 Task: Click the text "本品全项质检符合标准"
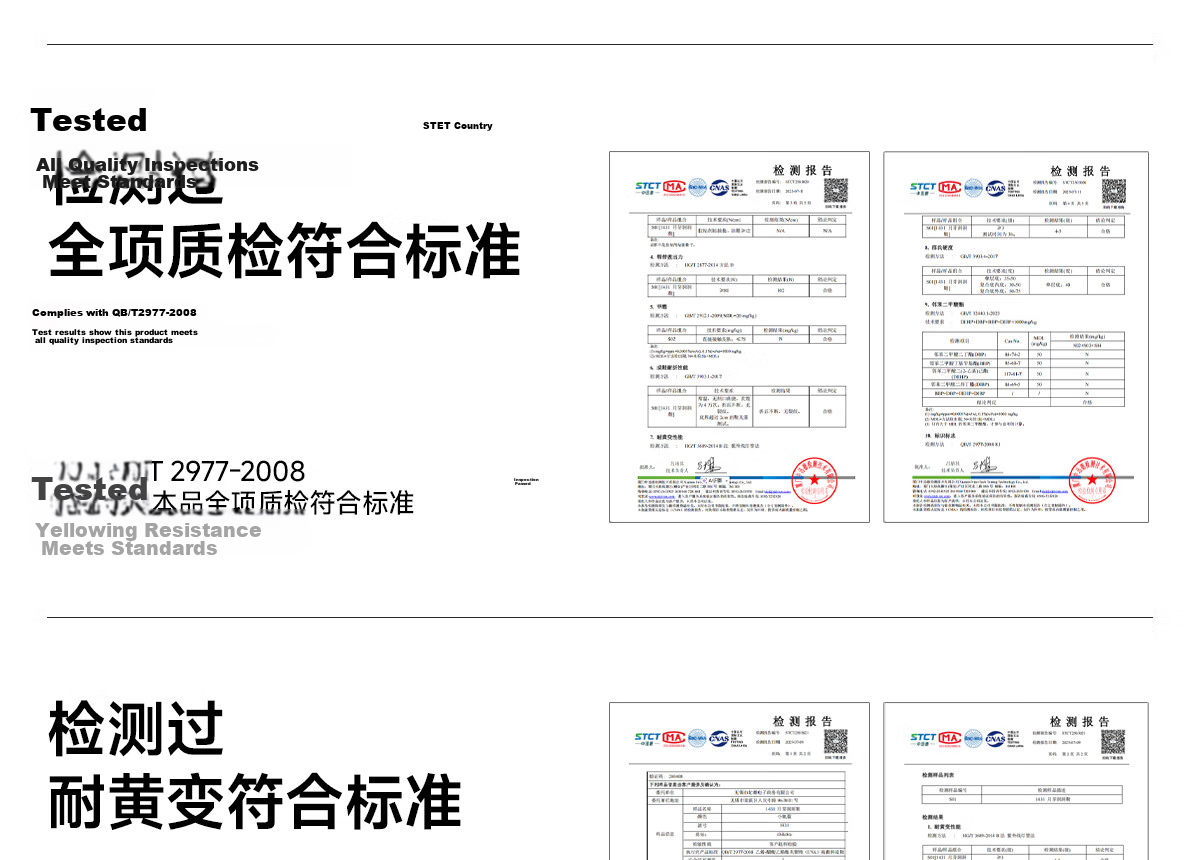coord(283,502)
